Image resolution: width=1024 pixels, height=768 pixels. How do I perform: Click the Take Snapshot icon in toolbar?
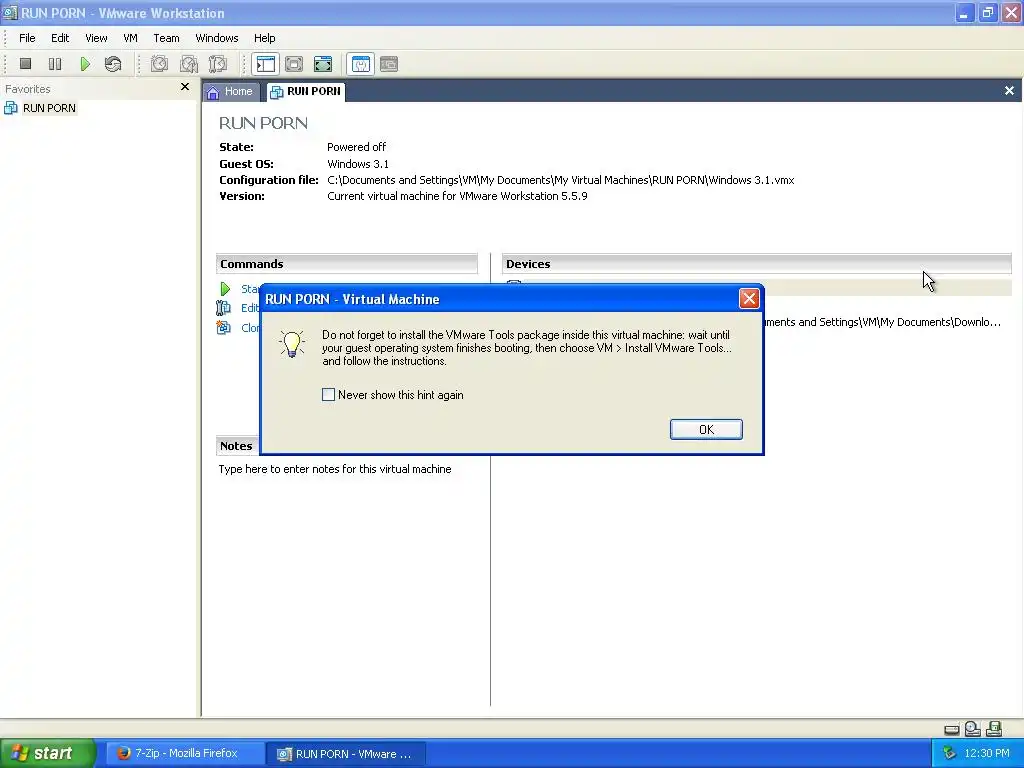[159, 63]
